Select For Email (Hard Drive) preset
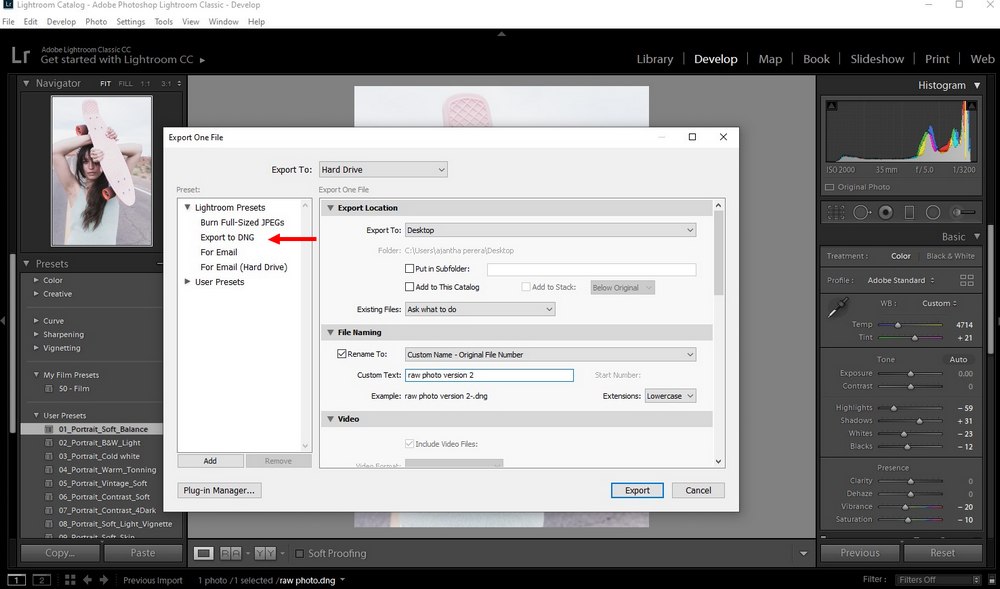Viewport: 1000px width, 589px height. (x=244, y=267)
